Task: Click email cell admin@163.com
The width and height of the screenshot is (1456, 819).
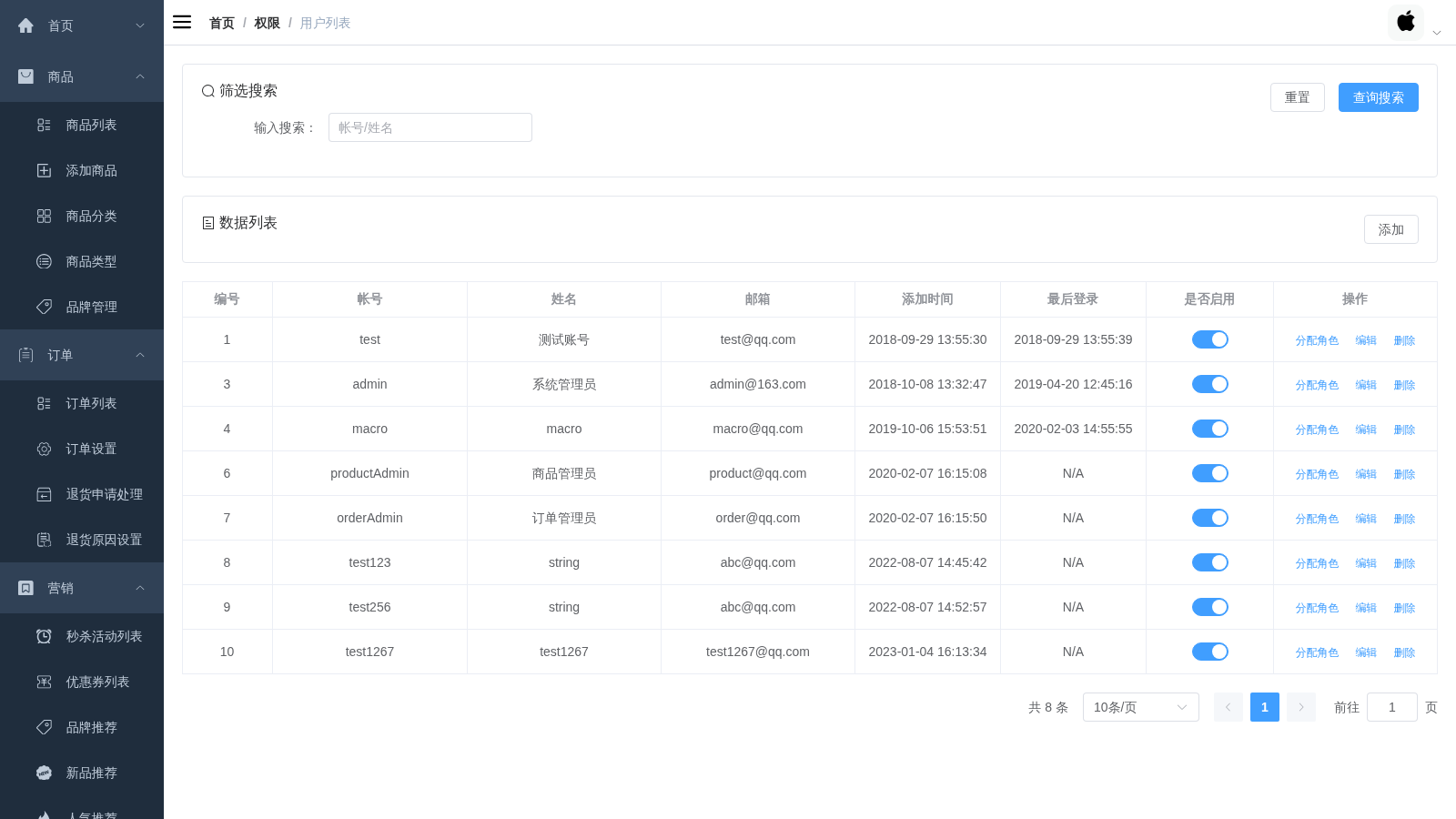Action: coord(758,384)
